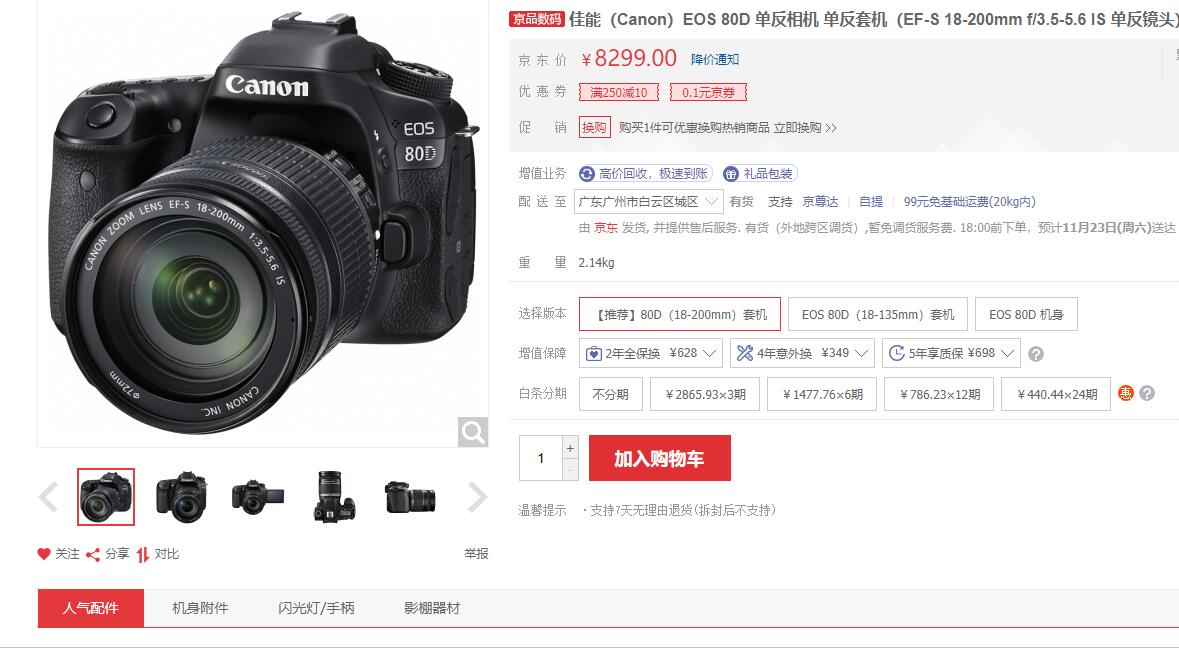This screenshot has height=648, width=1179.
Task: Switch to the 闪光灯/手柄 tab
Action: coord(316,608)
